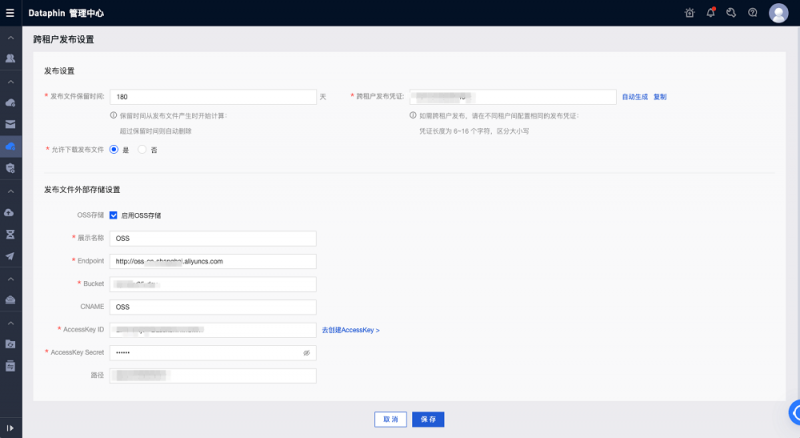Uncheck the 启用OSS存储 checkbox
Screen dimensions: 800x438
114,215
